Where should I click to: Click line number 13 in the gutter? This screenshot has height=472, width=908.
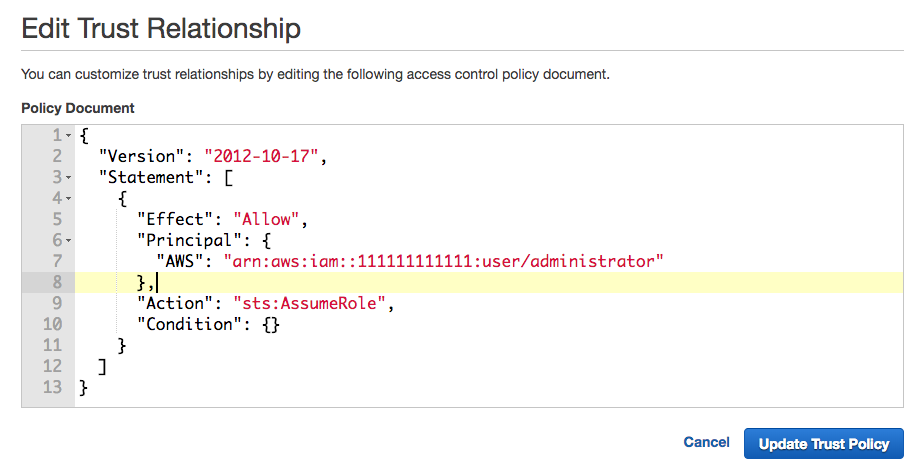pyautogui.click(x=52, y=387)
